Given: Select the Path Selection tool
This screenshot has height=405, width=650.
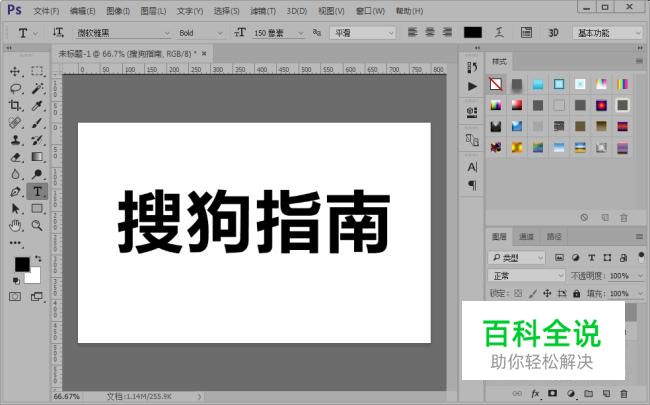Looking at the screenshot, I should point(15,209).
